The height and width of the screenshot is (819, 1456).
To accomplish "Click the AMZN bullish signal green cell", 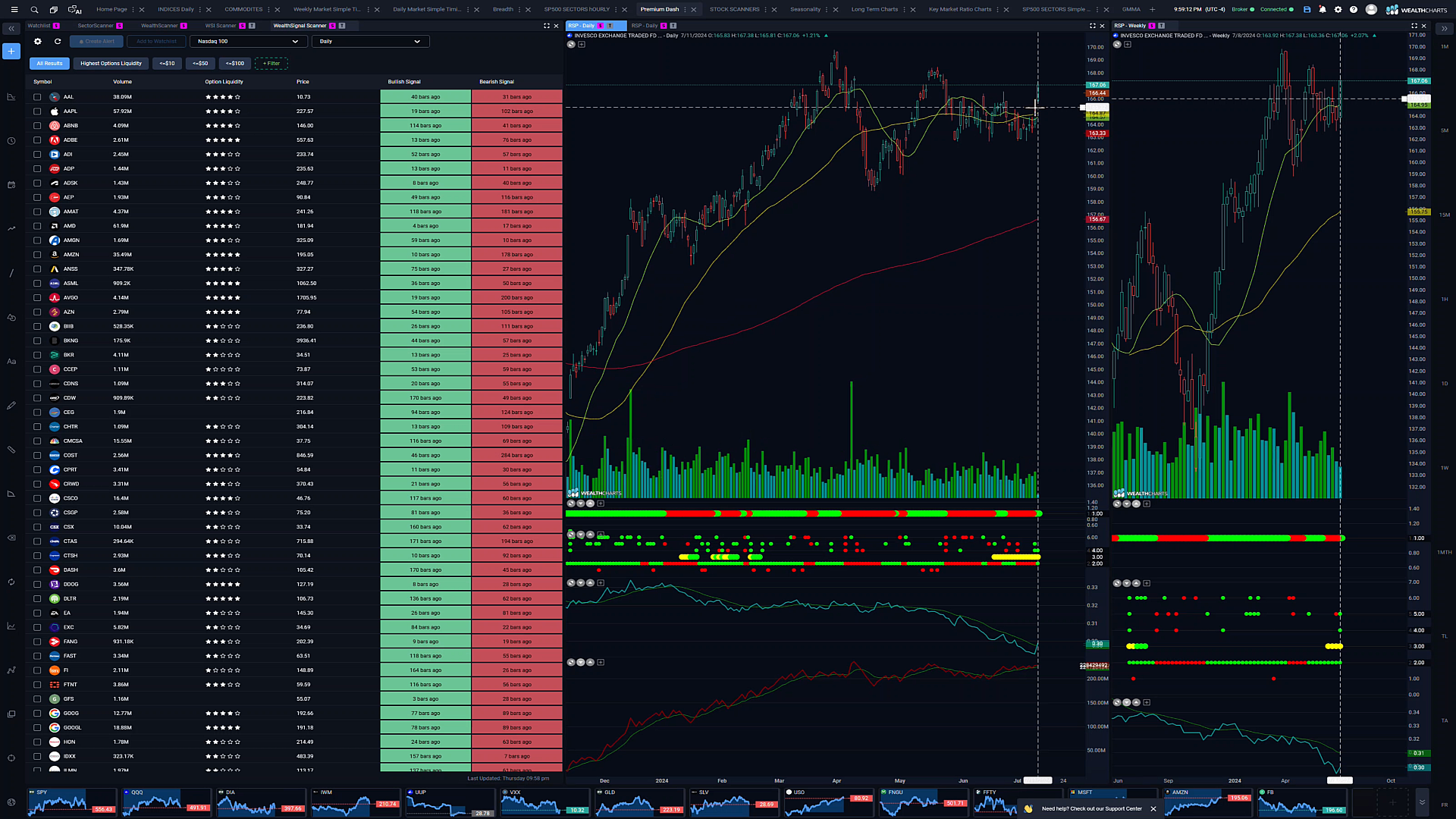I will tap(425, 255).
